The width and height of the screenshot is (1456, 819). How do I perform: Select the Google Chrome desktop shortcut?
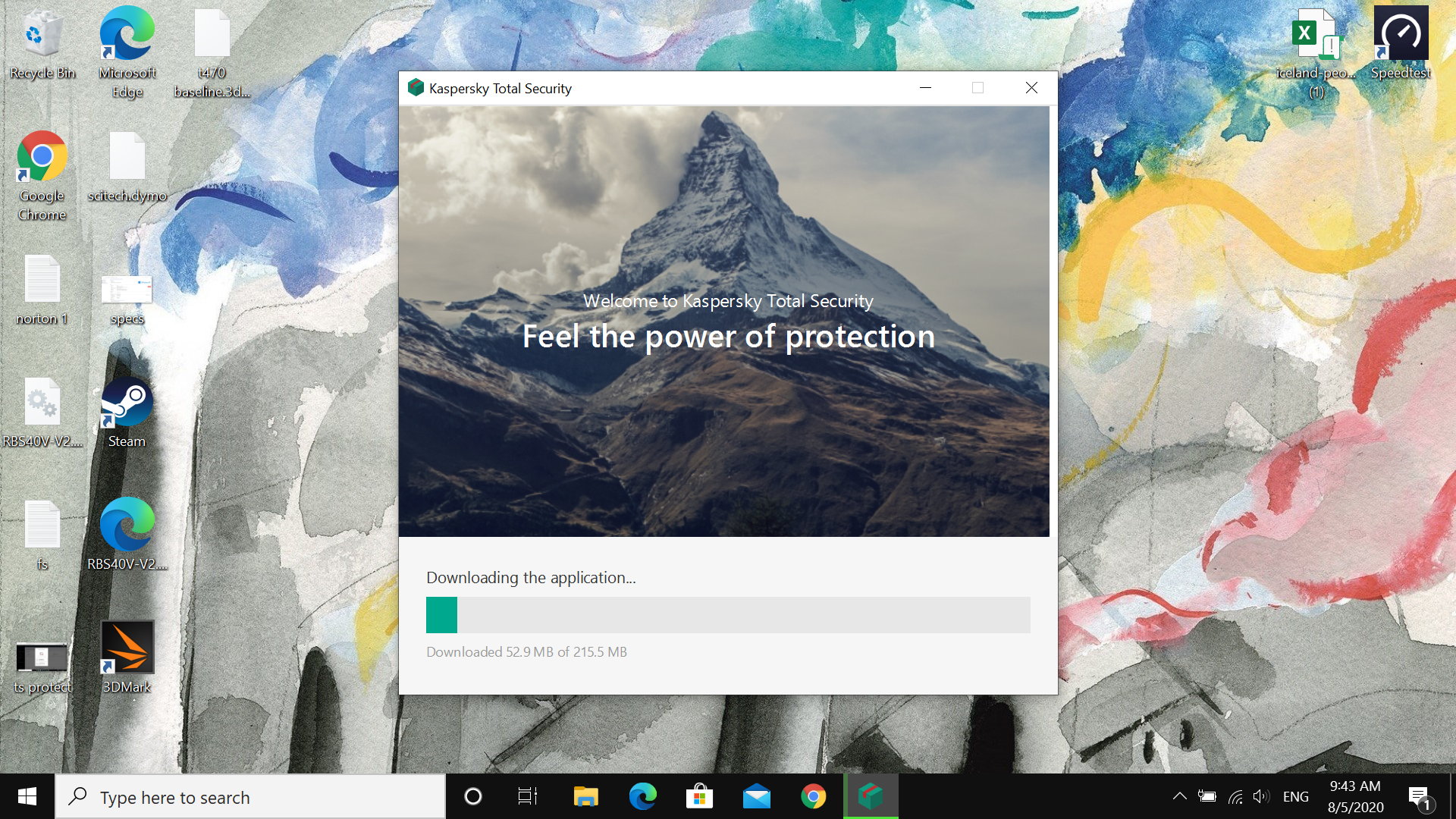42,176
